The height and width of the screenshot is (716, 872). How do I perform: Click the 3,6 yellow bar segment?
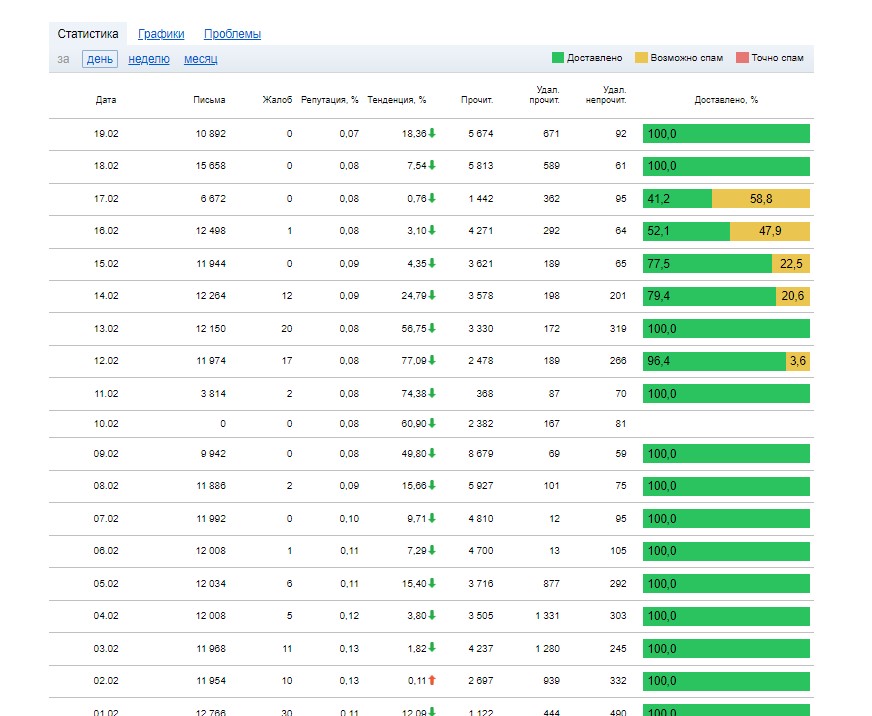tap(797, 361)
